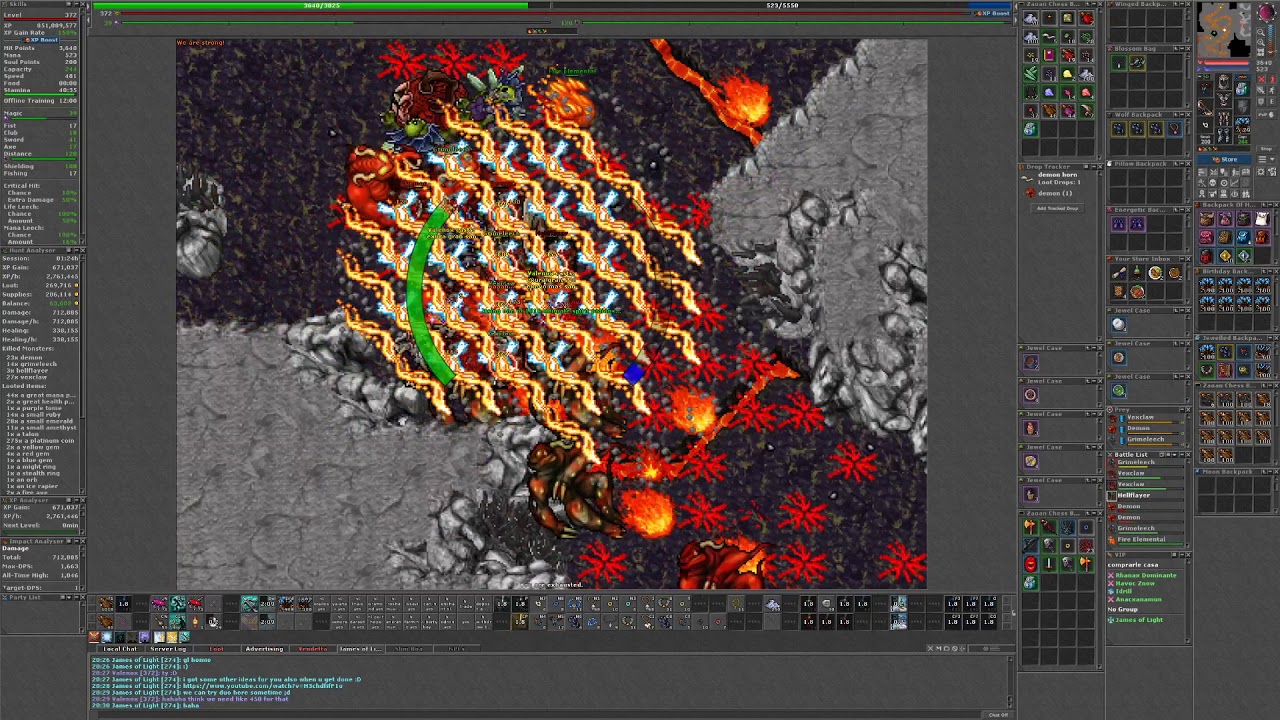Screen dimensions: 1280x720
Task: Open the Store button
Action: click(1224, 159)
